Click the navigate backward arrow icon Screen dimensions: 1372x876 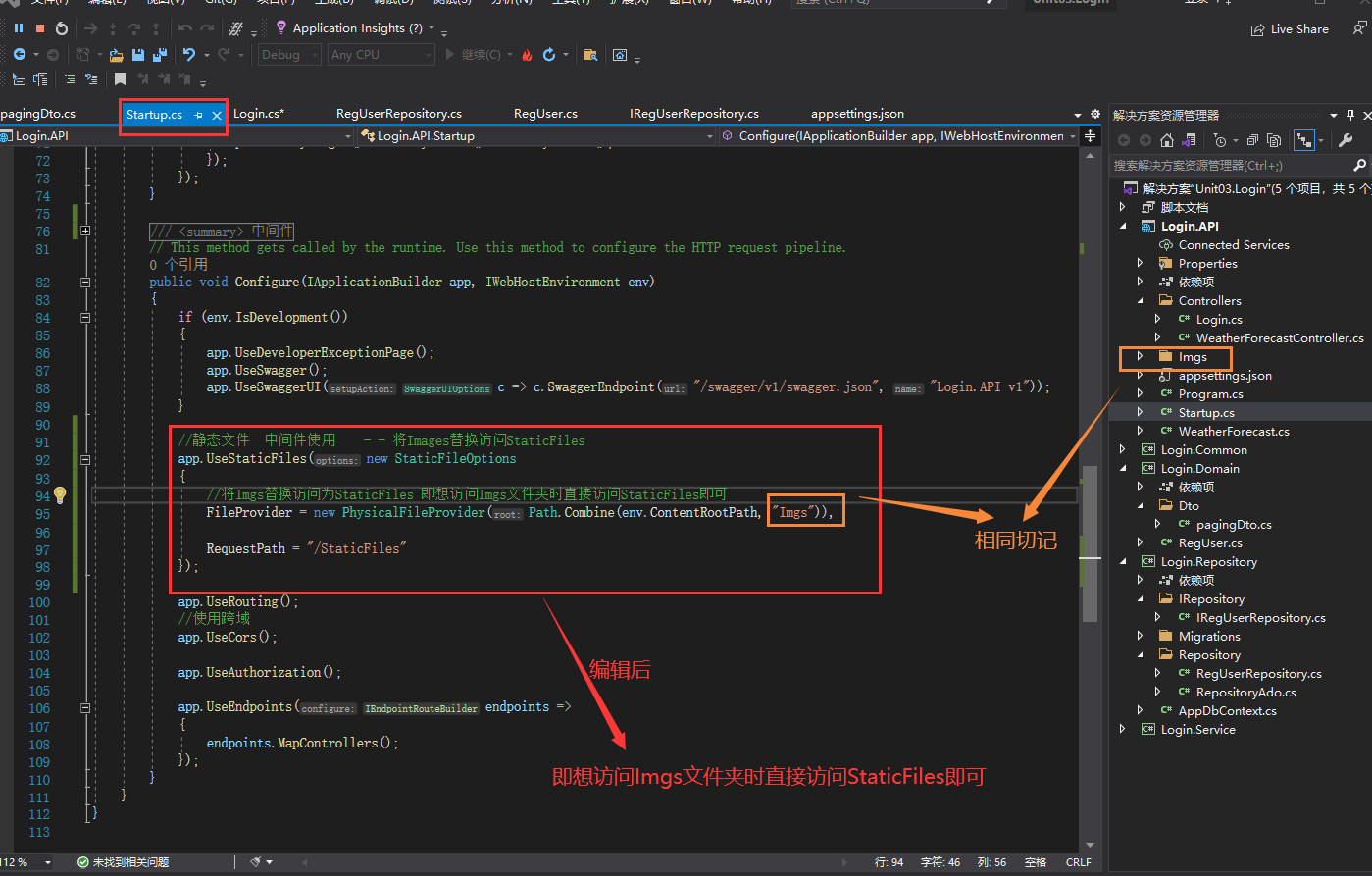click(20, 55)
